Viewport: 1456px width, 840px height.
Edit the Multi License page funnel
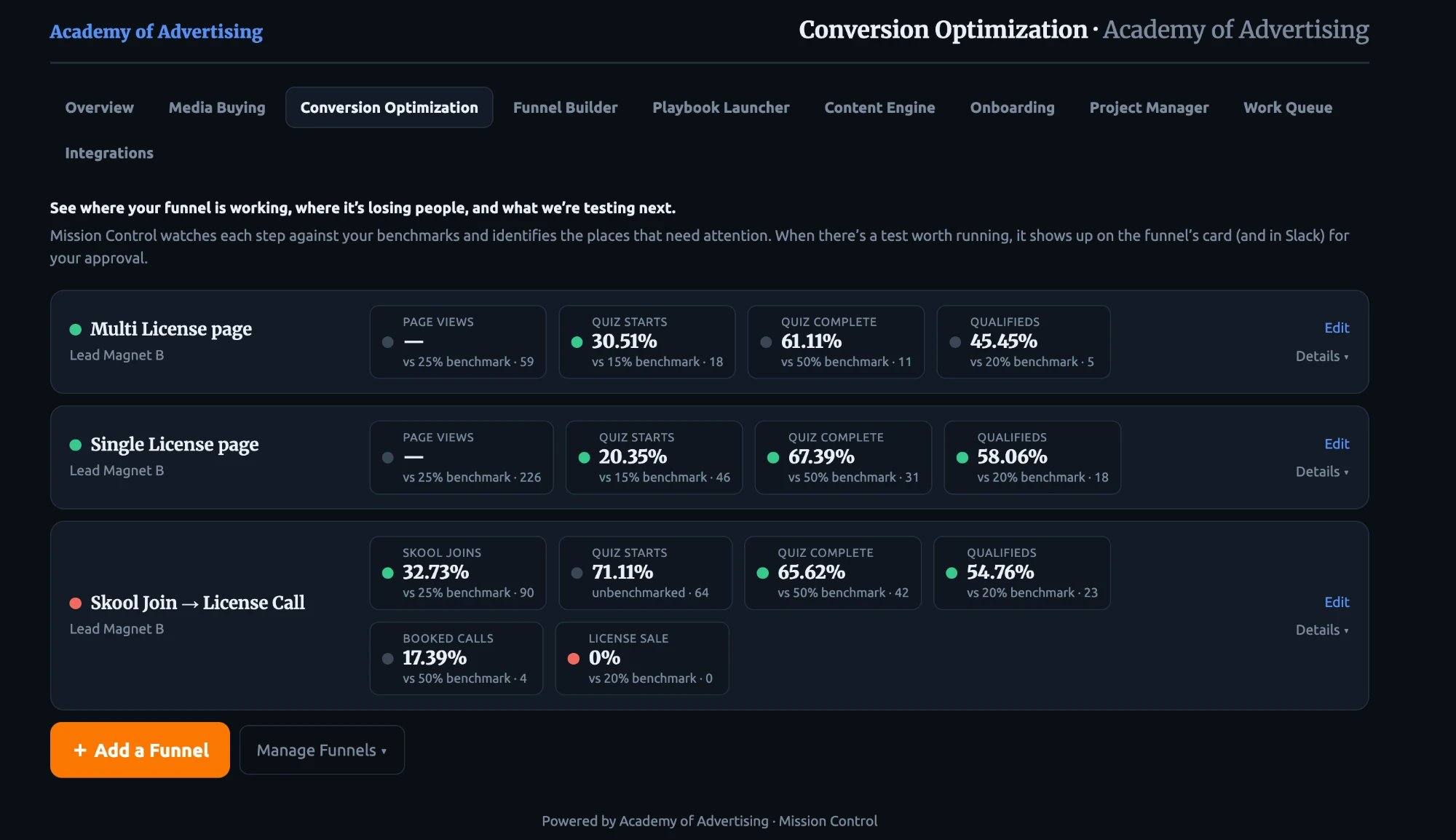1337,328
